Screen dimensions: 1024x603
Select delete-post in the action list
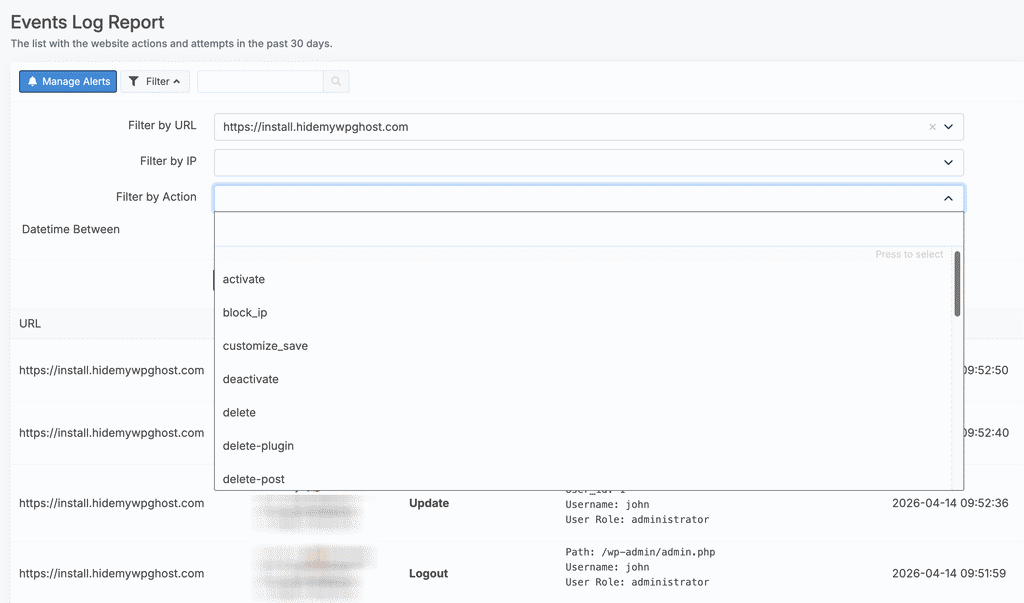(x=583, y=479)
